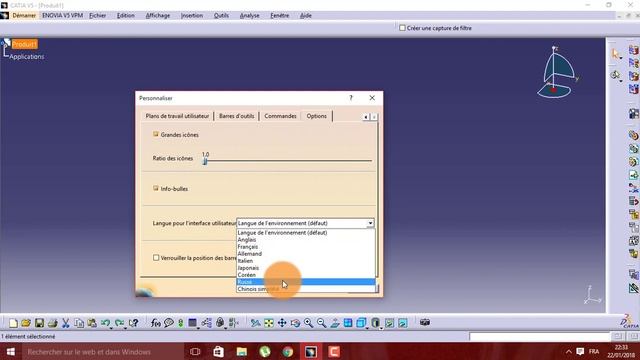The width and height of the screenshot is (640, 360).
Task: Toggle the Grandes icônes checkbox
Action: pyautogui.click(x=156, y=134)
